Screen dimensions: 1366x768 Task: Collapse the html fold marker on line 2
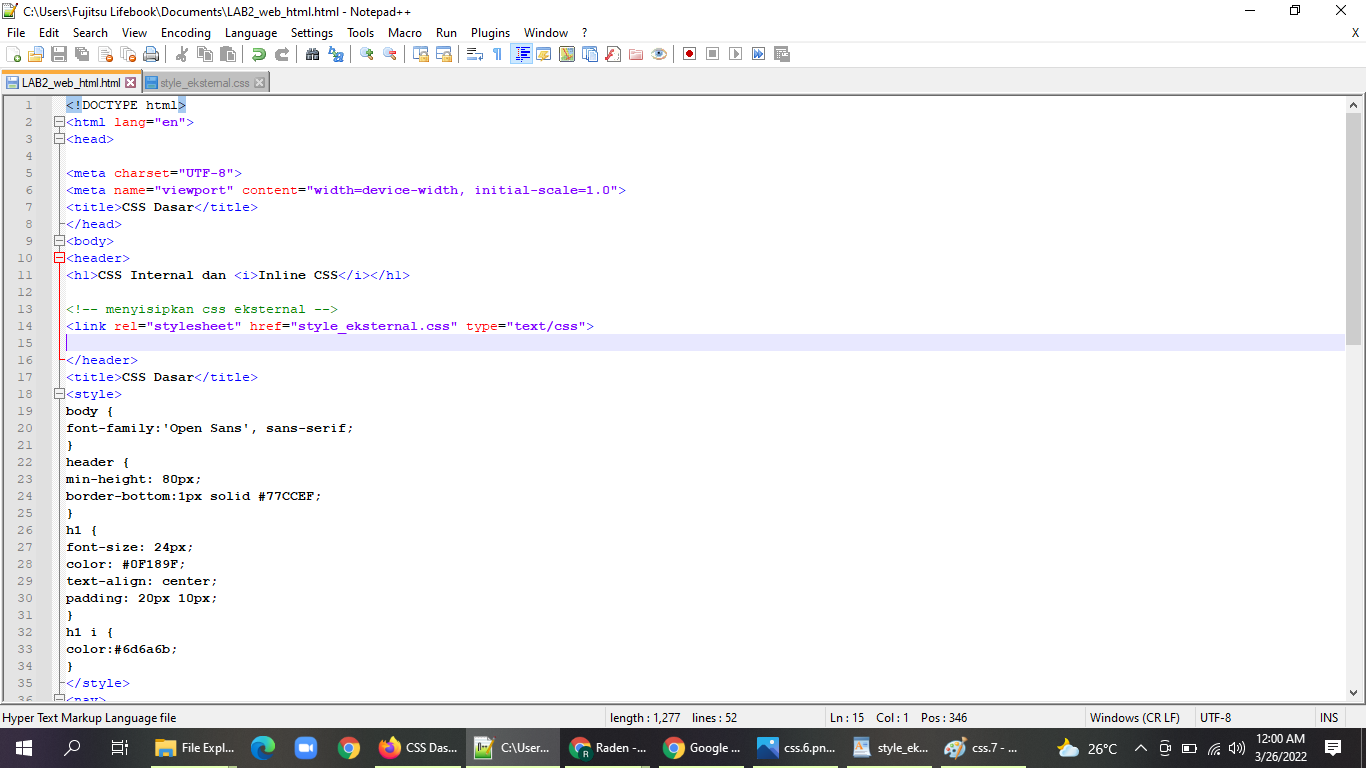coord(59,122)
